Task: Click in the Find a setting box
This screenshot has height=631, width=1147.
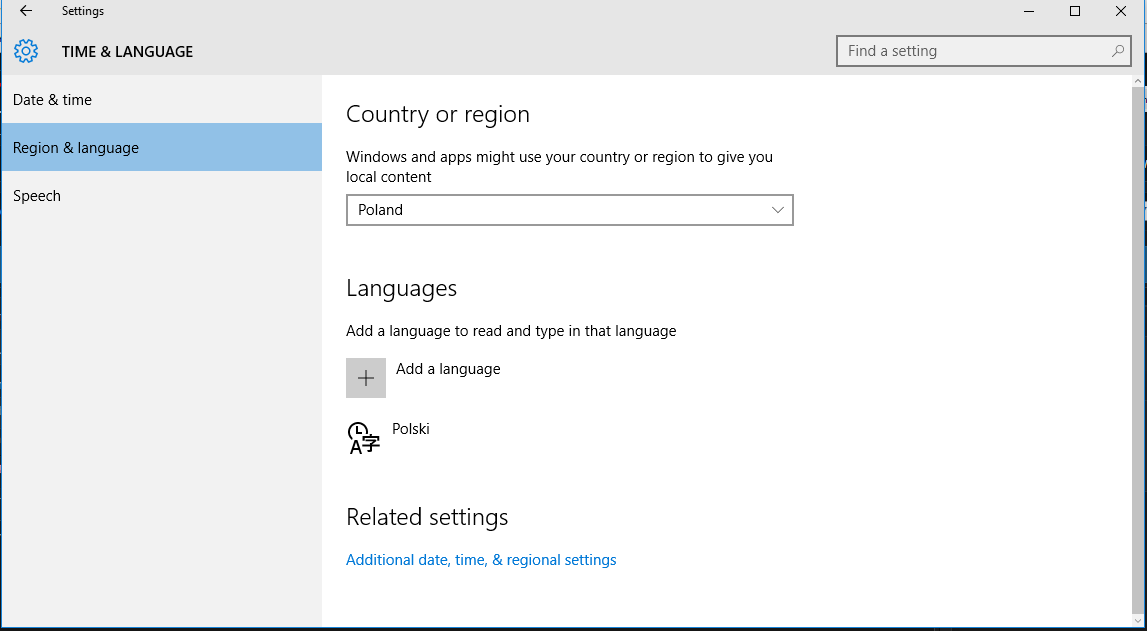Action: 983,51
